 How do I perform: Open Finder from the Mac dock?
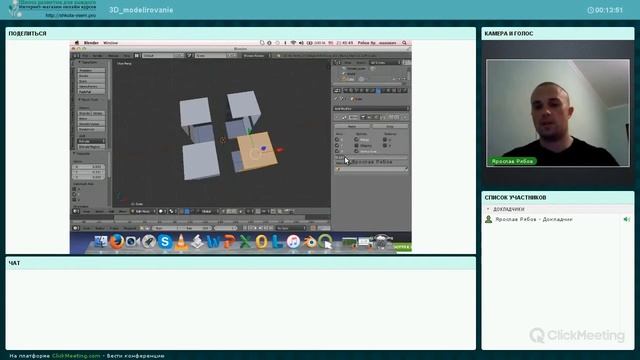[100, 242]
